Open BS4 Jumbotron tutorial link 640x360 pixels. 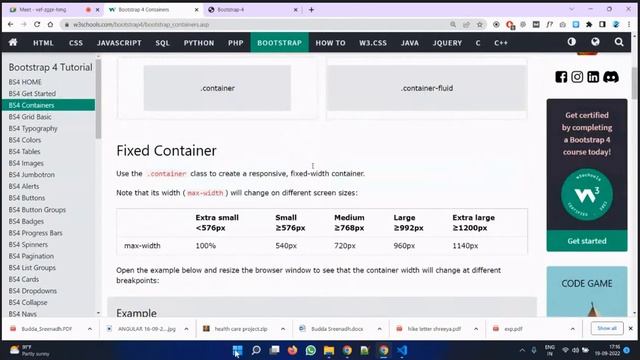coord(32,175)
